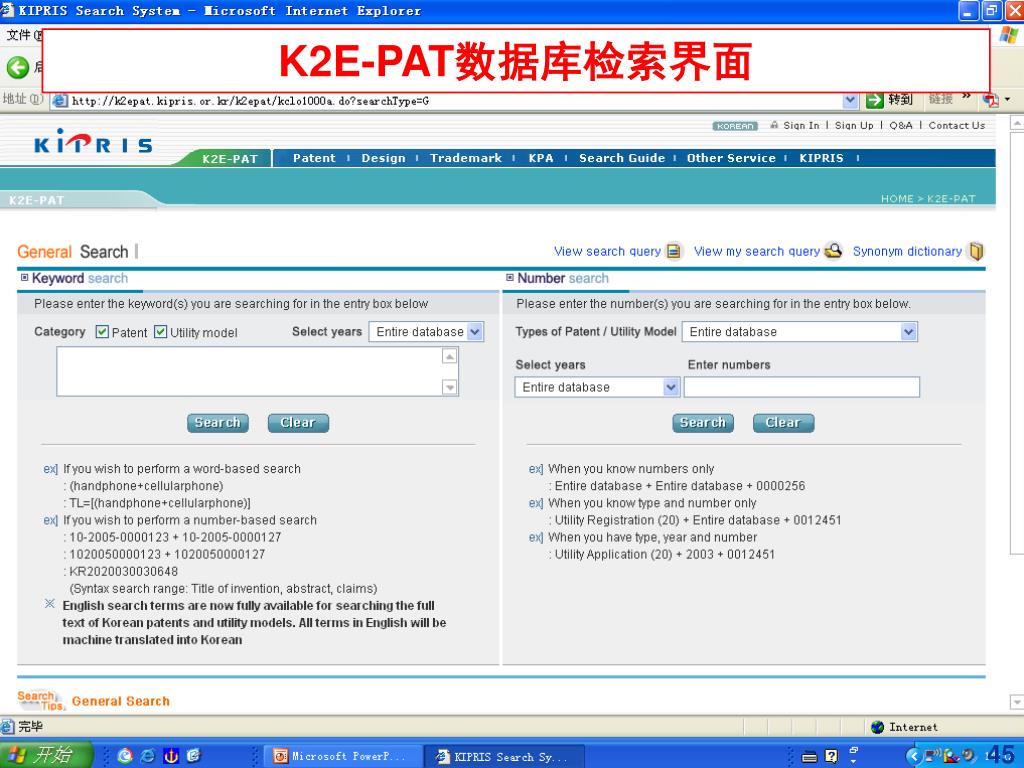This screenshot has width=1024, height=768.
Task: Open the Patent menu item
Action: point(314,158)
